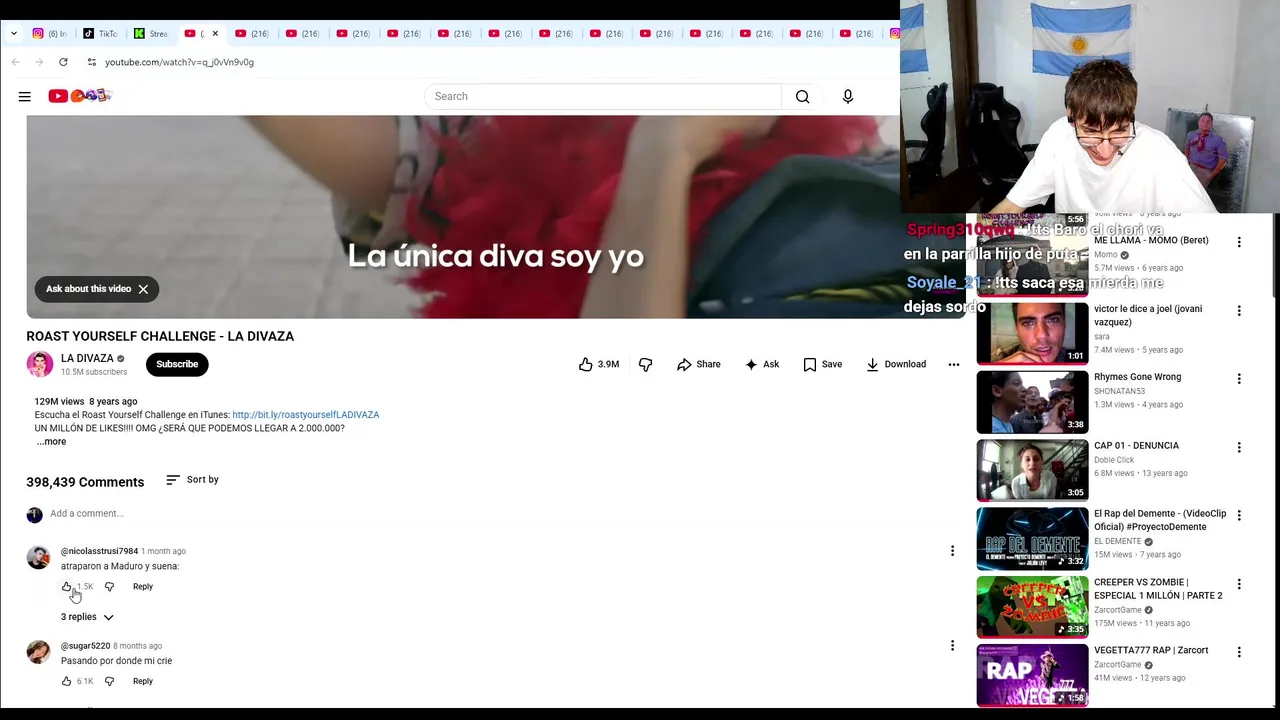Open more actions menu beside Download
This screenshot has width=1280, height=720.
coord(954,364)
